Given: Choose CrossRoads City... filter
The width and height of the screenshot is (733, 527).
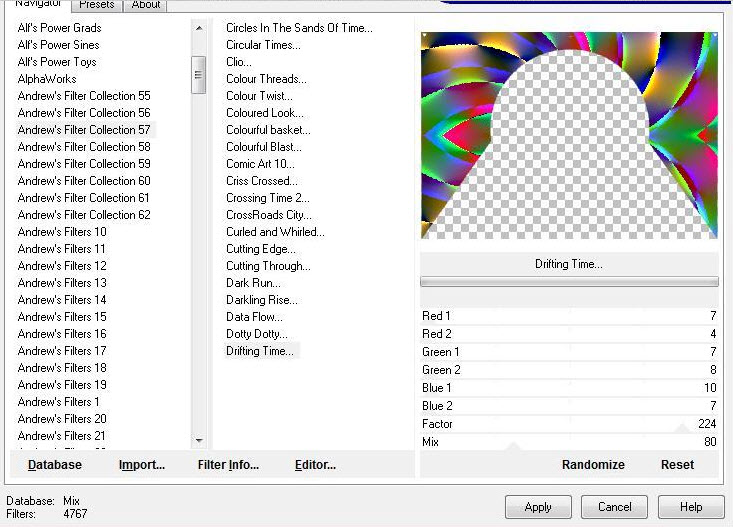Looking at the screenshot, I should 269,215.
